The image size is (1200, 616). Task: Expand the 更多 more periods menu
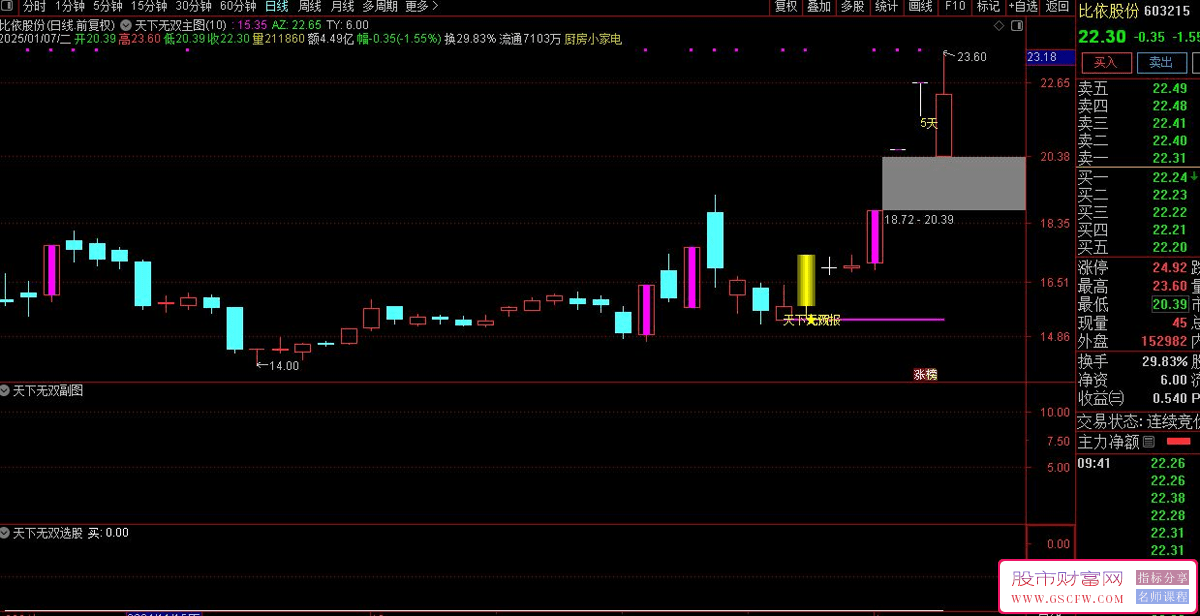click(x=421, y=6)
